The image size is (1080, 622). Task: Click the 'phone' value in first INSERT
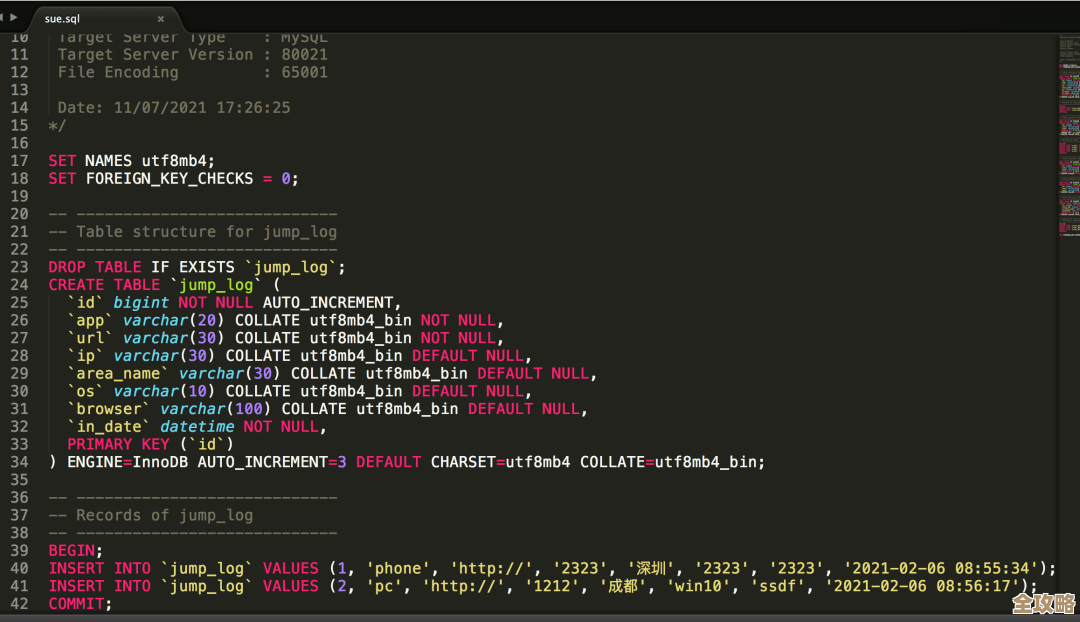[x=399, y=568]
